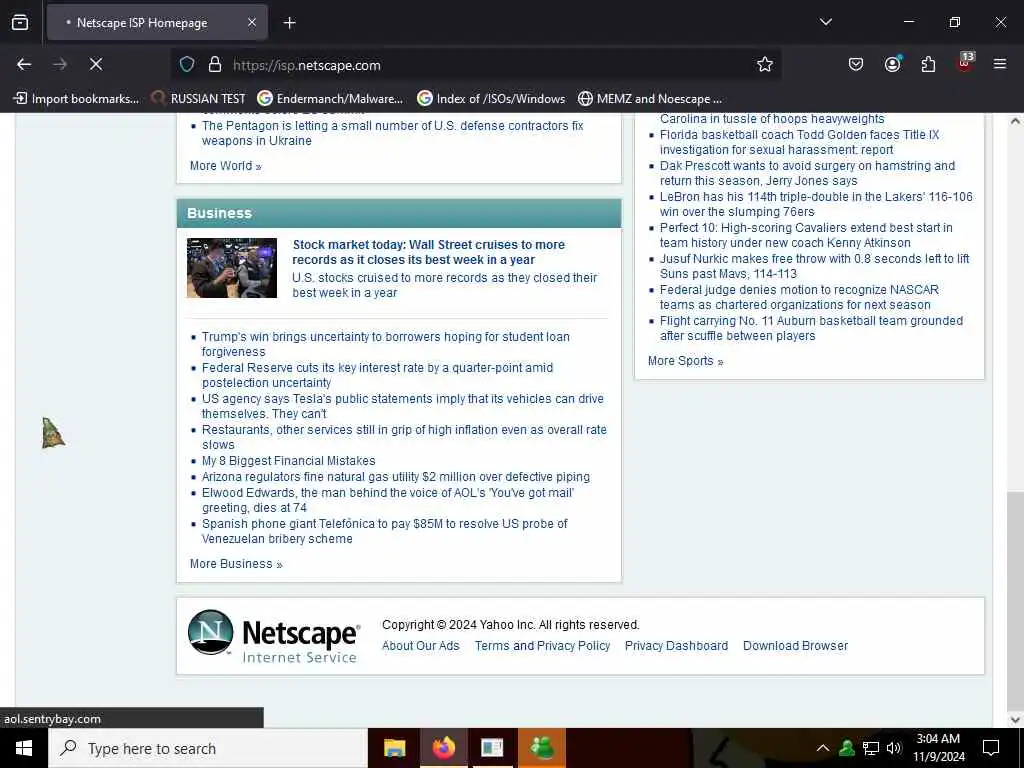This screenshot has width=1024, height=768.
Task: Open Firefox account menu
Action: point(892,64)
